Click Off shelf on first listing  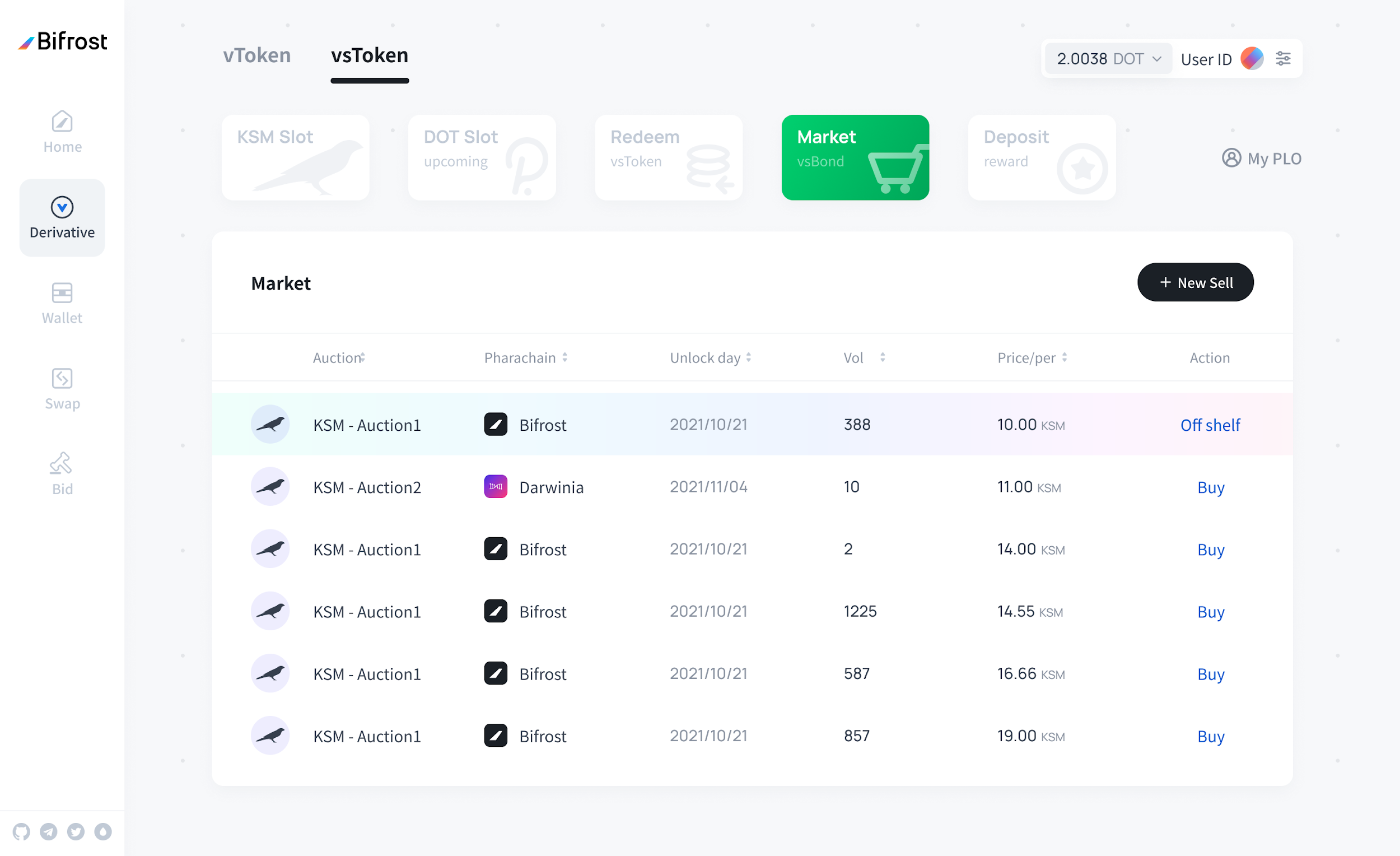[1210, 425]
